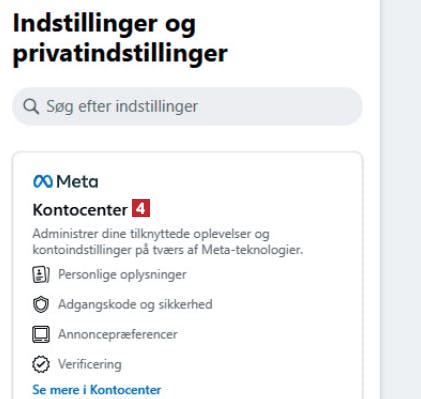Go to Annoncepræferencer
The height and width of the screenshot is (399, 421).
118,334
